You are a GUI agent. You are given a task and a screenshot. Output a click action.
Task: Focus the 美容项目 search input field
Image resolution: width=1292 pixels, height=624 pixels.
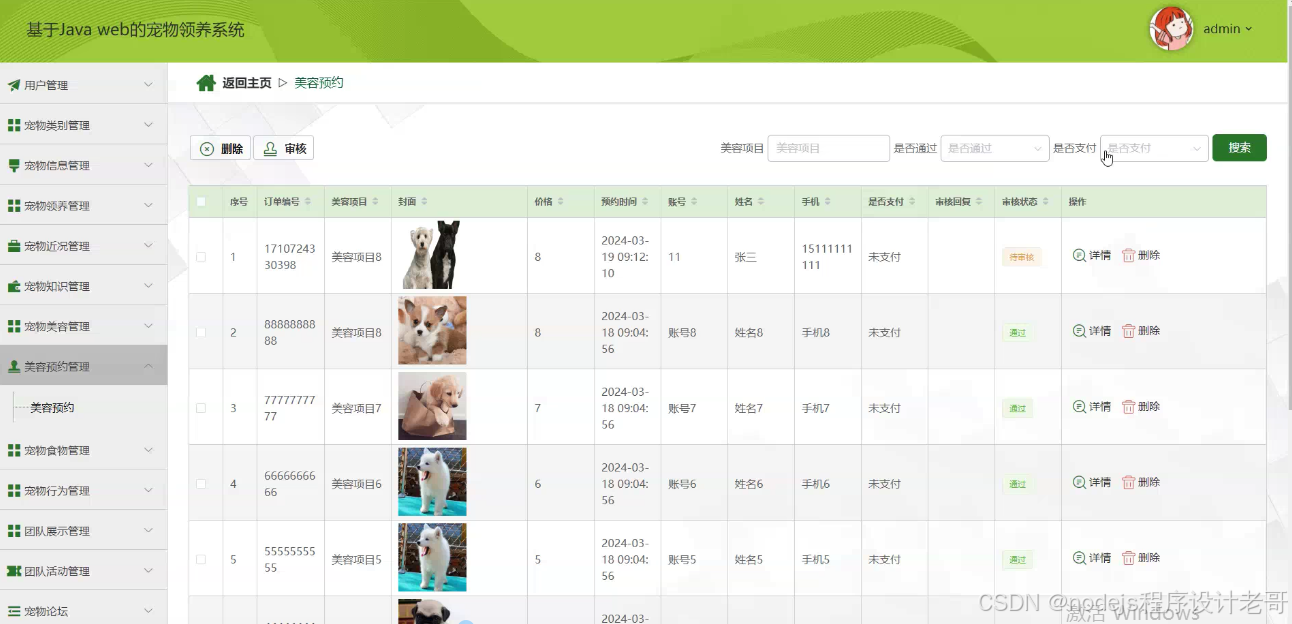pos(828,148)
